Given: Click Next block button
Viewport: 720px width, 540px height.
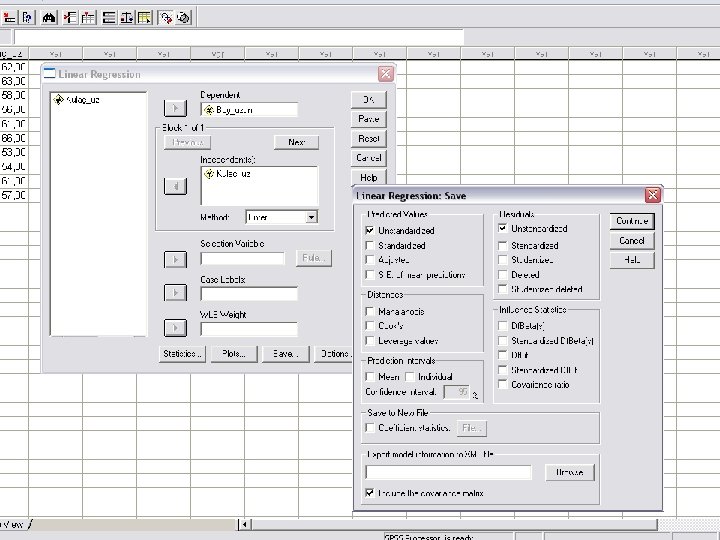Looking at the screenshot, I should pyautogui.click(x=297, y=142).
